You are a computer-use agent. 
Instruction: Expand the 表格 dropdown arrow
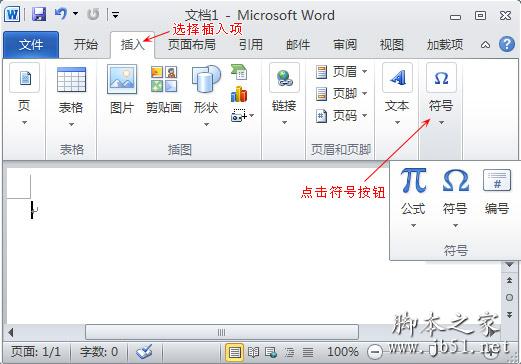pos(71,125)
